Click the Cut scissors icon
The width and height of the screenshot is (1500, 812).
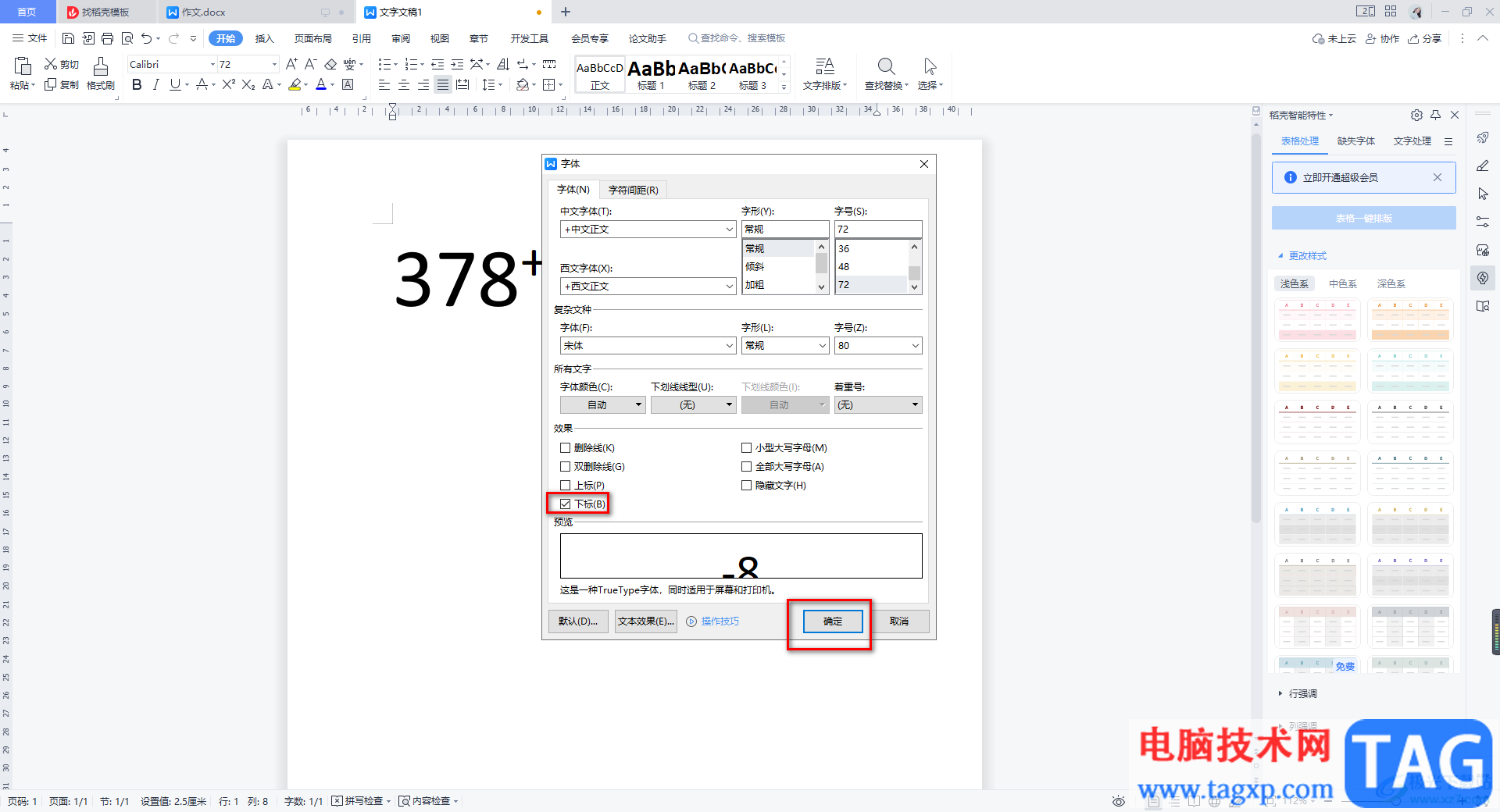51,64
